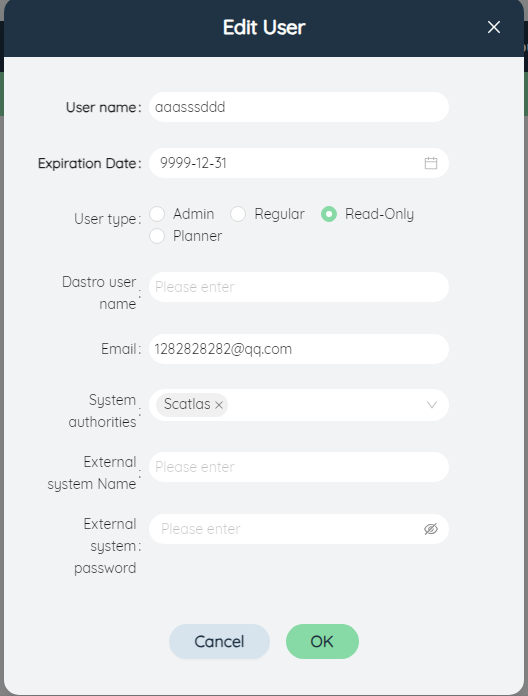Image resolution: width=528 pixels, height=696 pixels.
Task: Click the External system password field
Action: point(299,529)
